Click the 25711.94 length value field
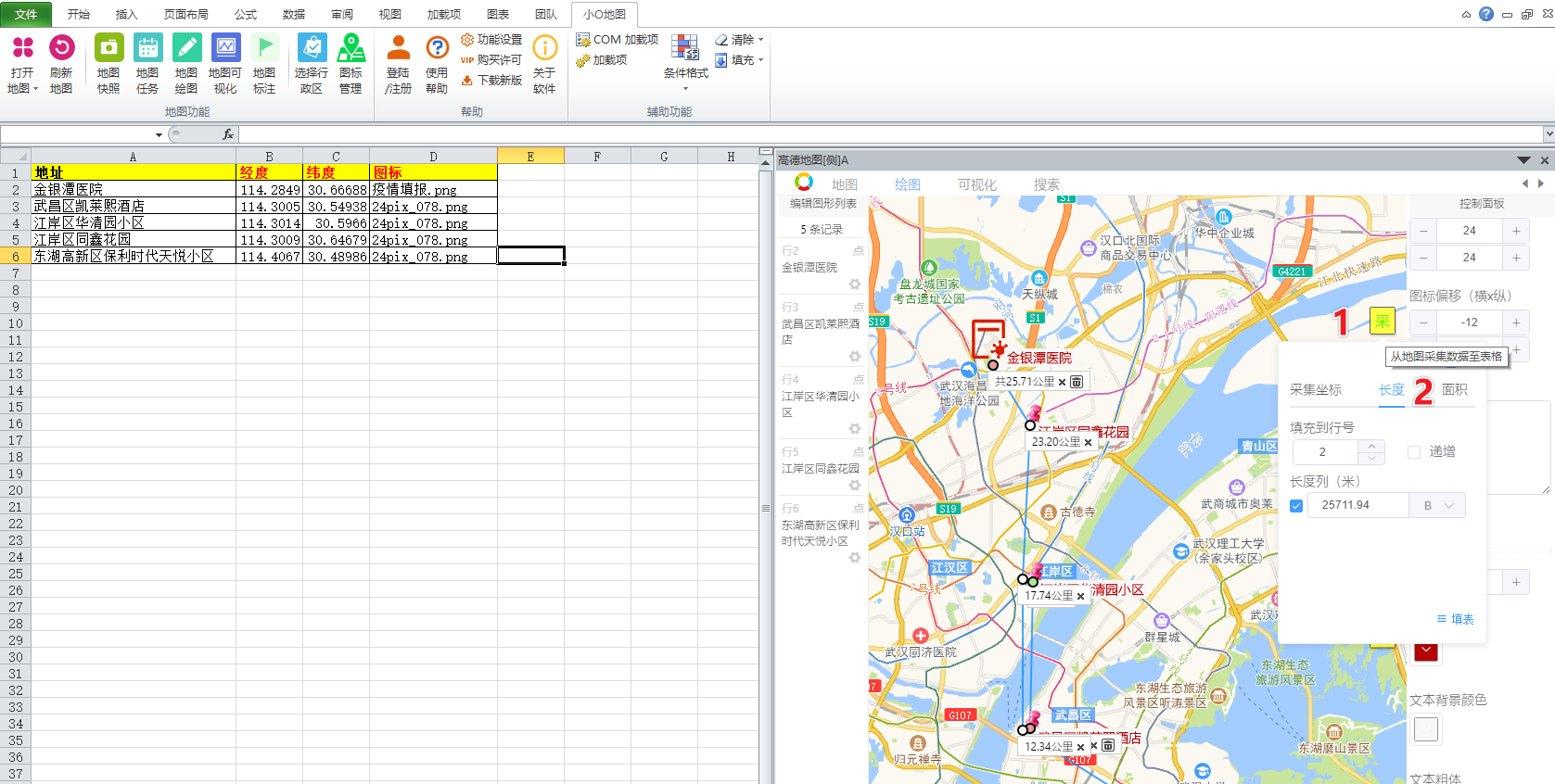The width and height of the screenshot is (1555, 784). click(x=1358, y=505)
